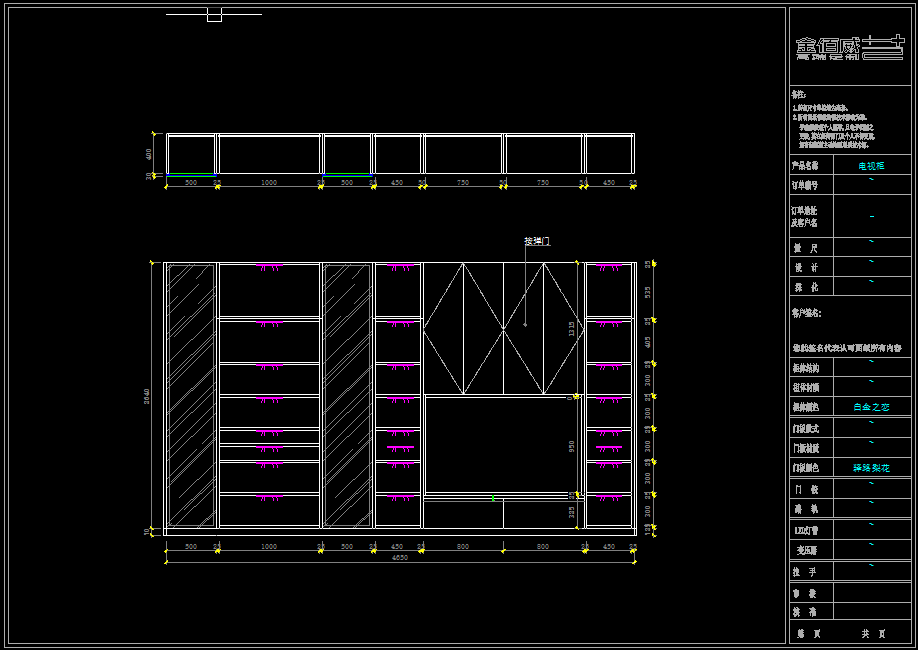Click the 备注 notes heading
The width and height of the screenshot is (918, 650).
click(798, 94)
